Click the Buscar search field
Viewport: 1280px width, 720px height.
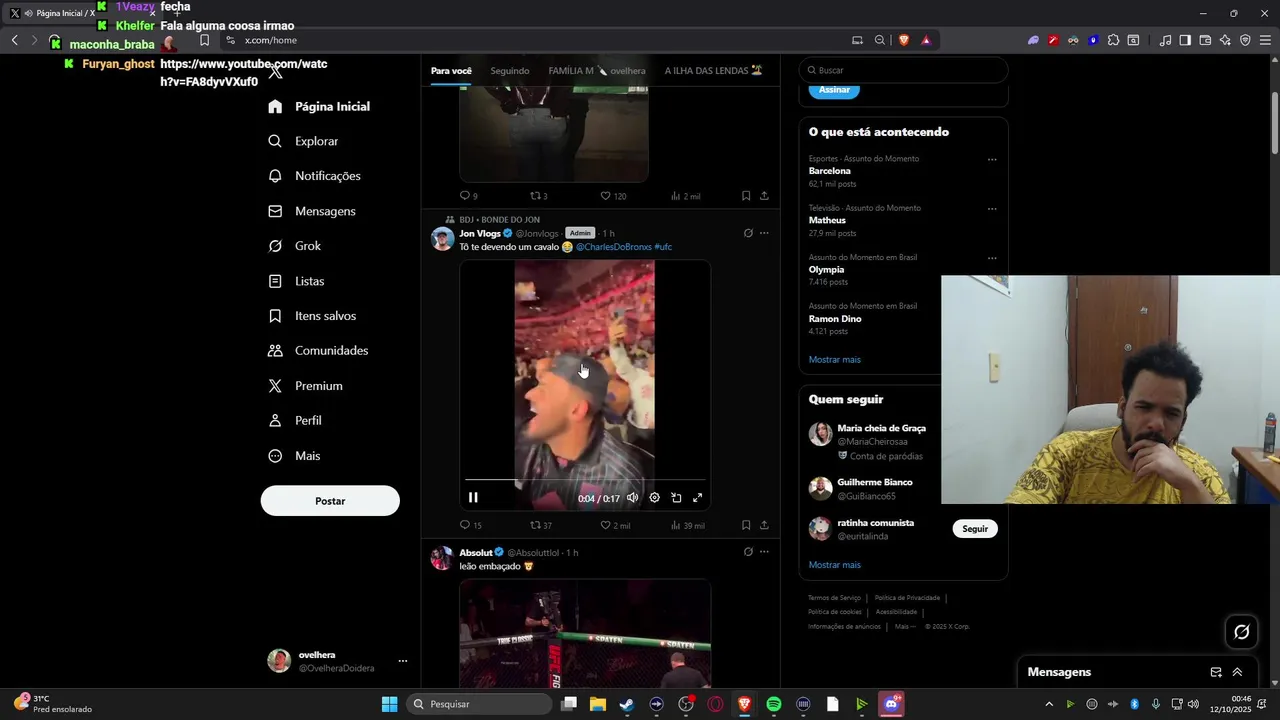pos(903,70)
